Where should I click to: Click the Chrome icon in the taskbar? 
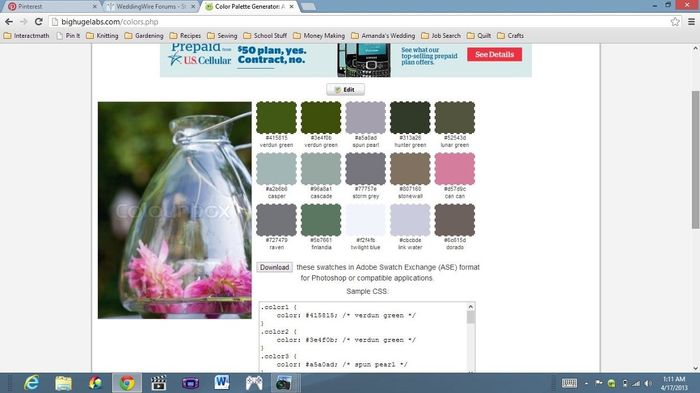(127, 383)
